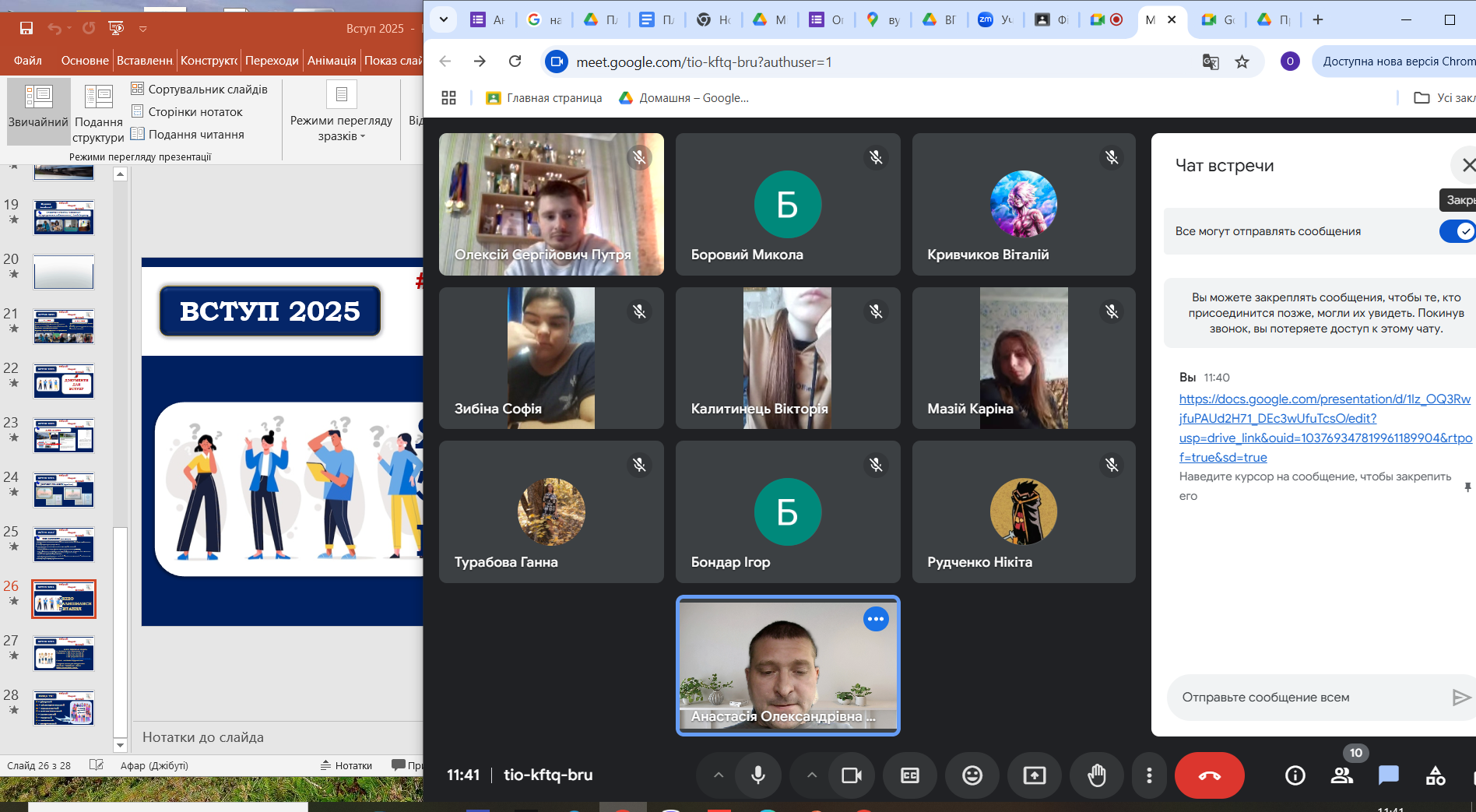The image size is (1476, 812).
Task: Open Reading view (Подання читання)
Action: click(188, 134)
